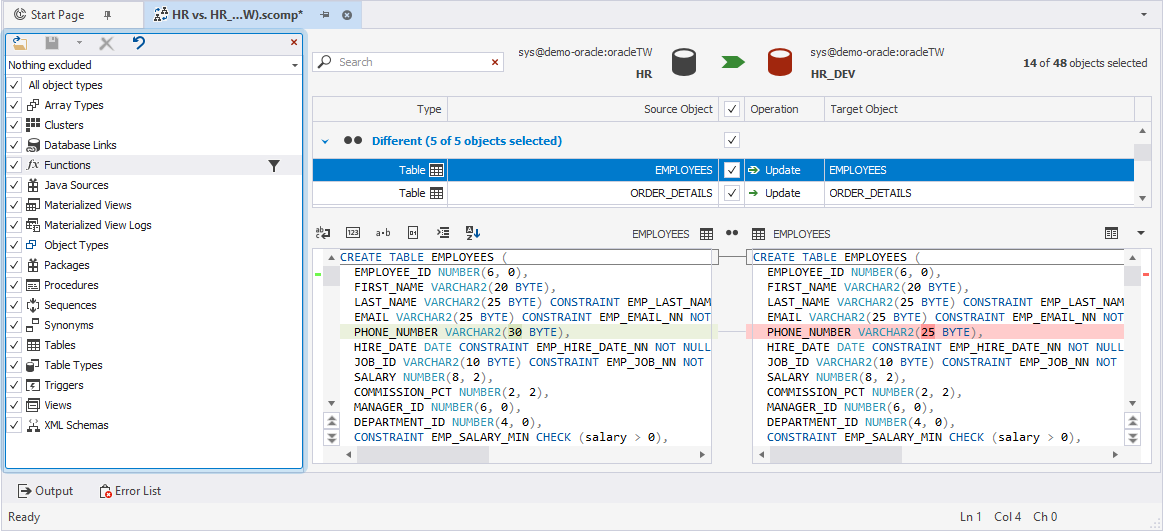Click the undo arrow in filter panel toolbar
This screenshot has width=1163, height=531.
click(x=139, y=43)
